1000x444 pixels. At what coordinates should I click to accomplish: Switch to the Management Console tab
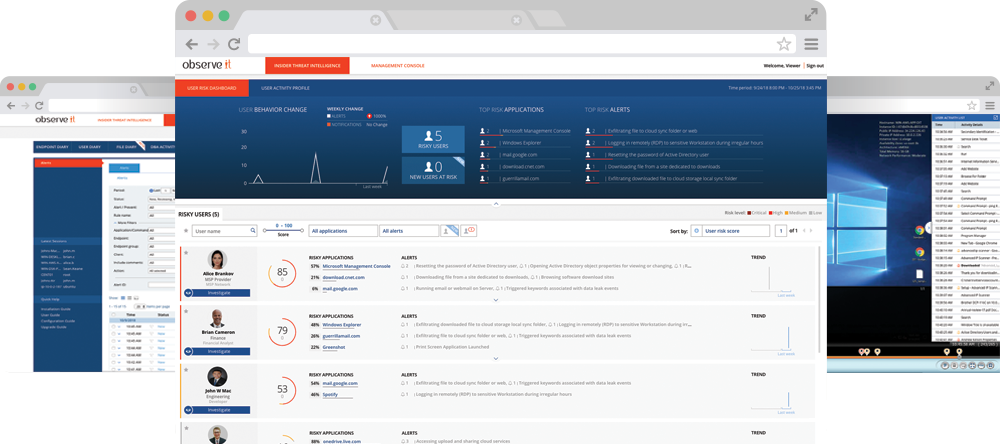(x=397, y=66)
